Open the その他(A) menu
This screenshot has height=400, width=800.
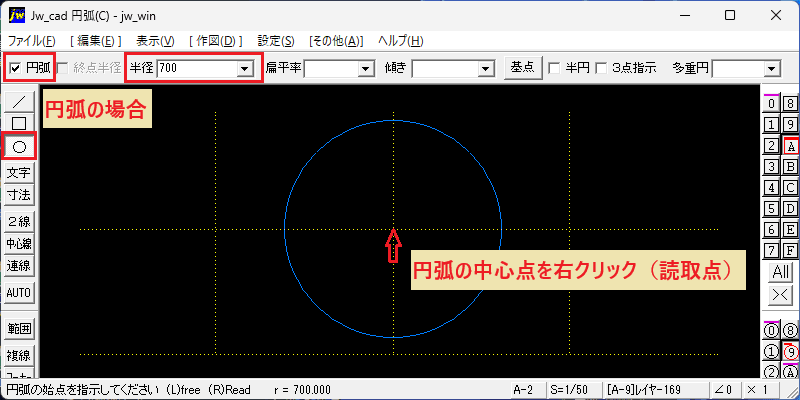click(x=336, y=41)
